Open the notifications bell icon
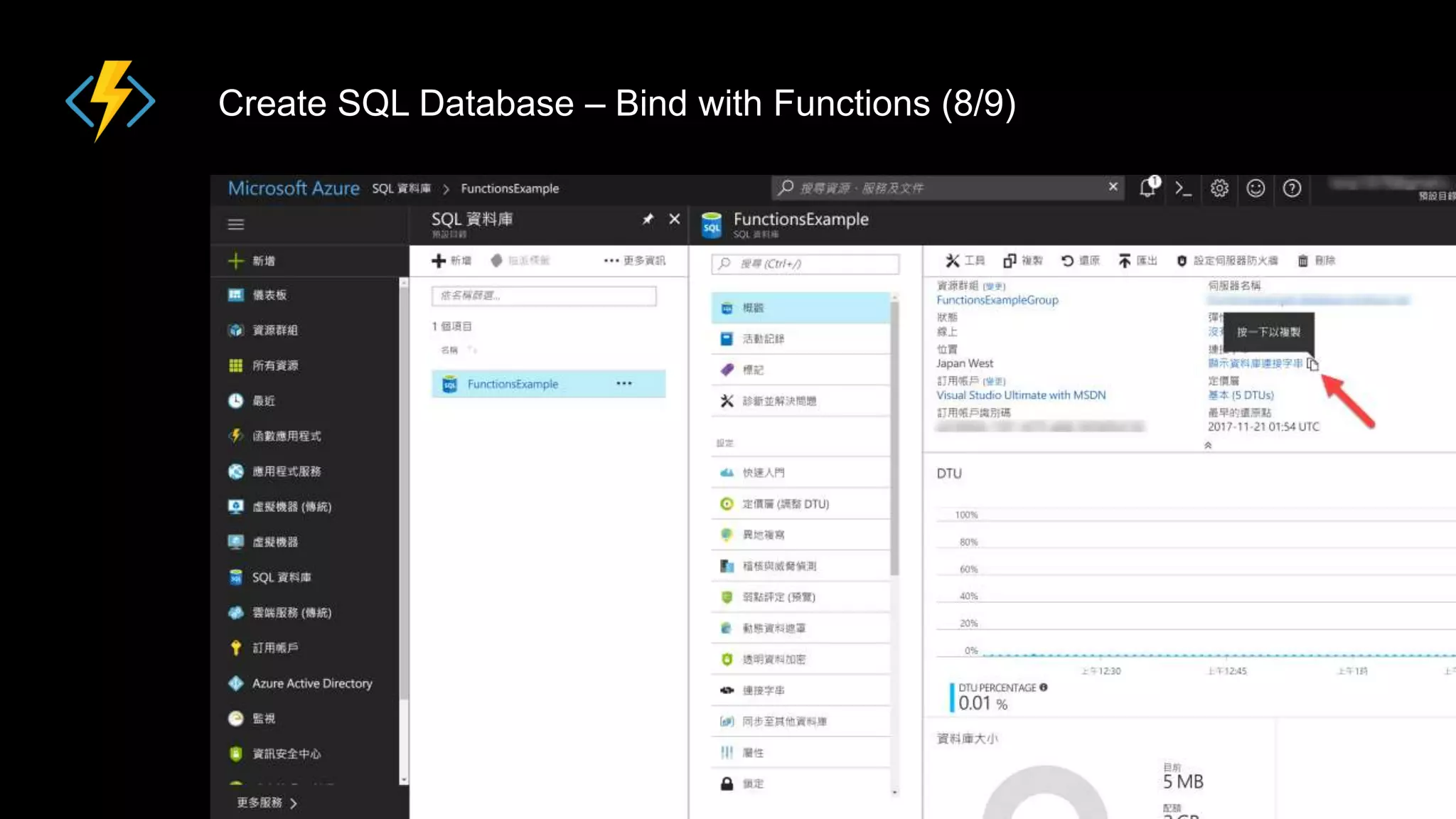The height and width of the screenshot is (819, 1456). coord(1147,188)
